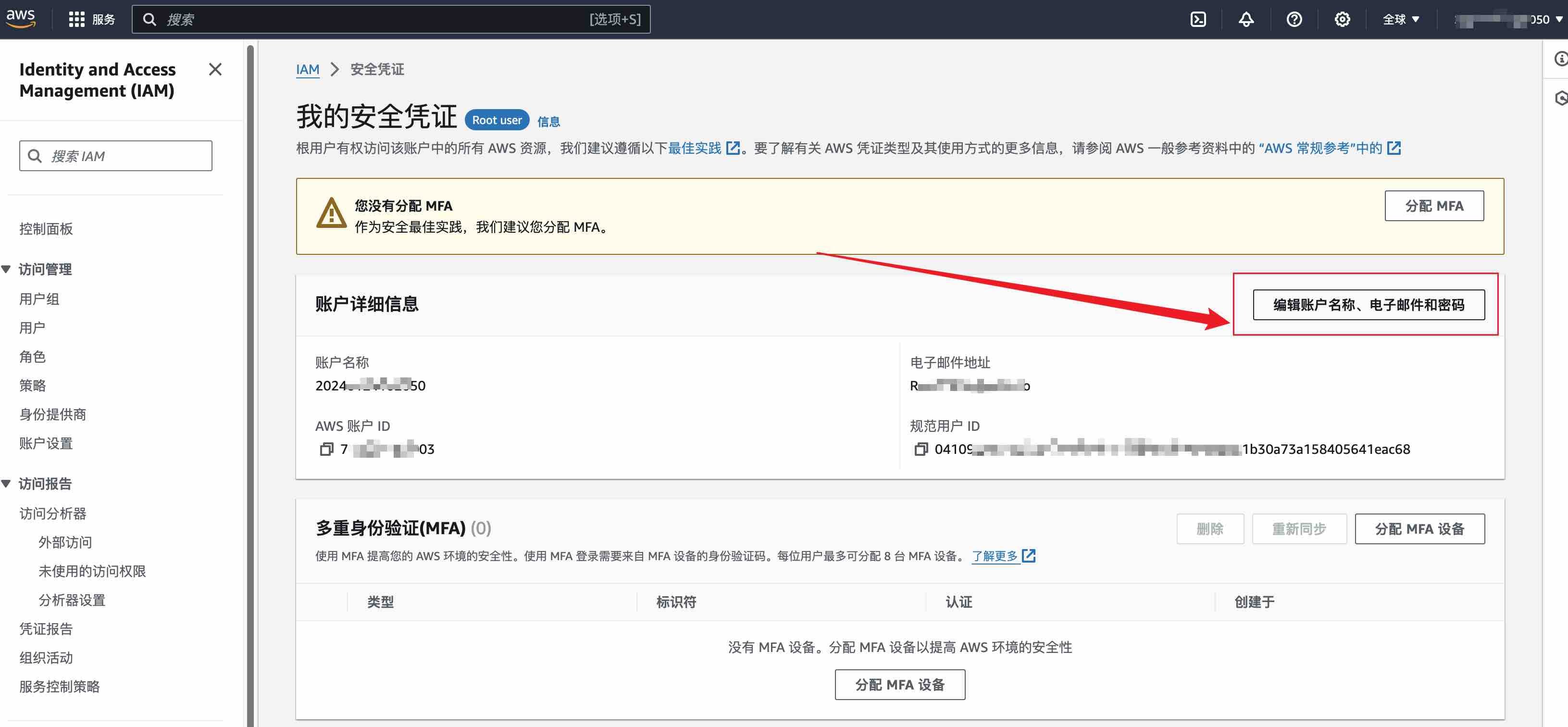Open the settings gear icon
The width and height of the screenshot is (1568, 727).
click(1342, 20)
